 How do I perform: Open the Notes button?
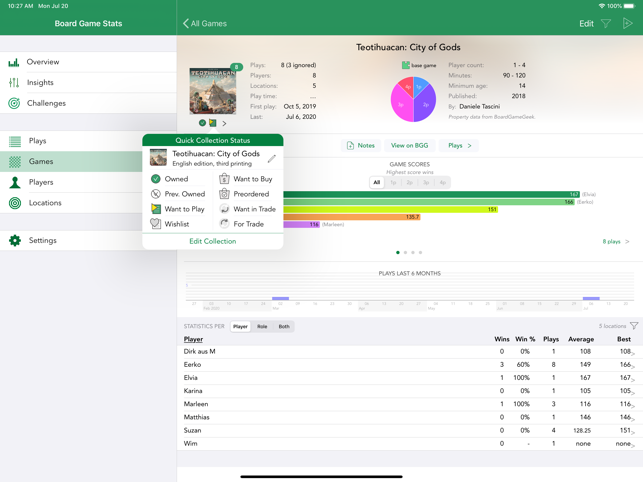(361, 146)
